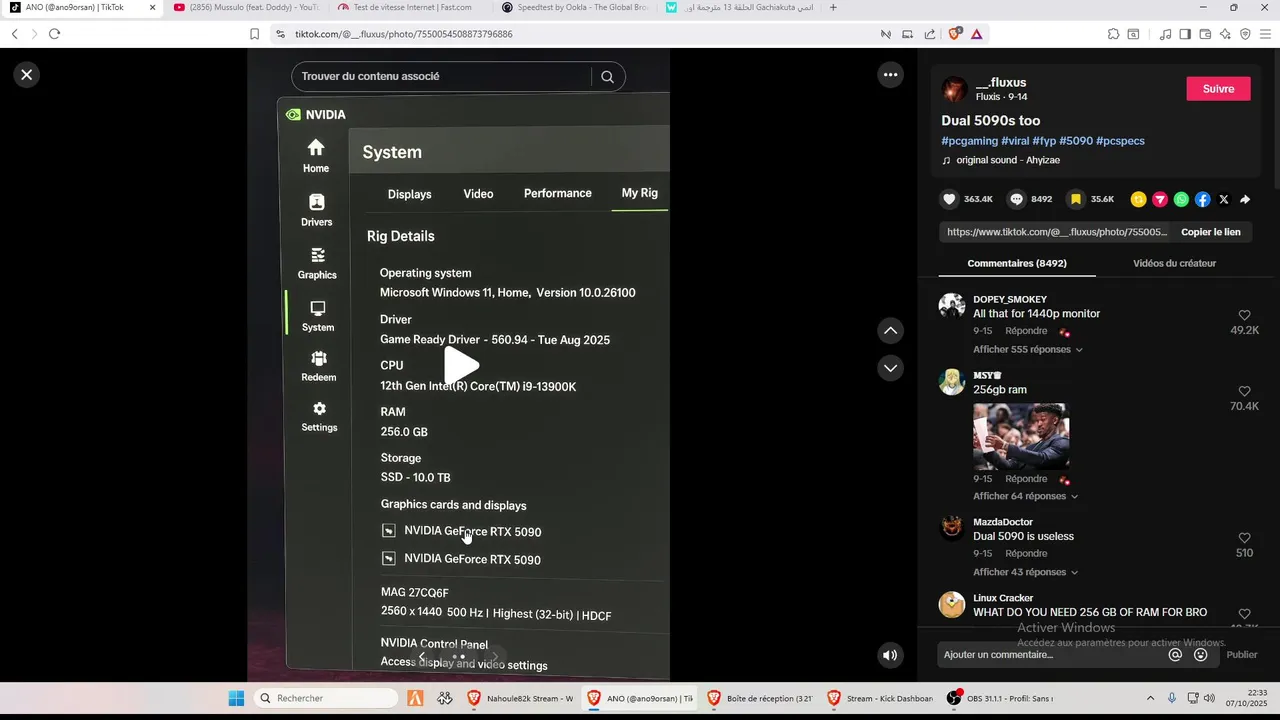Select the Commentaires (8492) tab

(x=1017, y=263)
